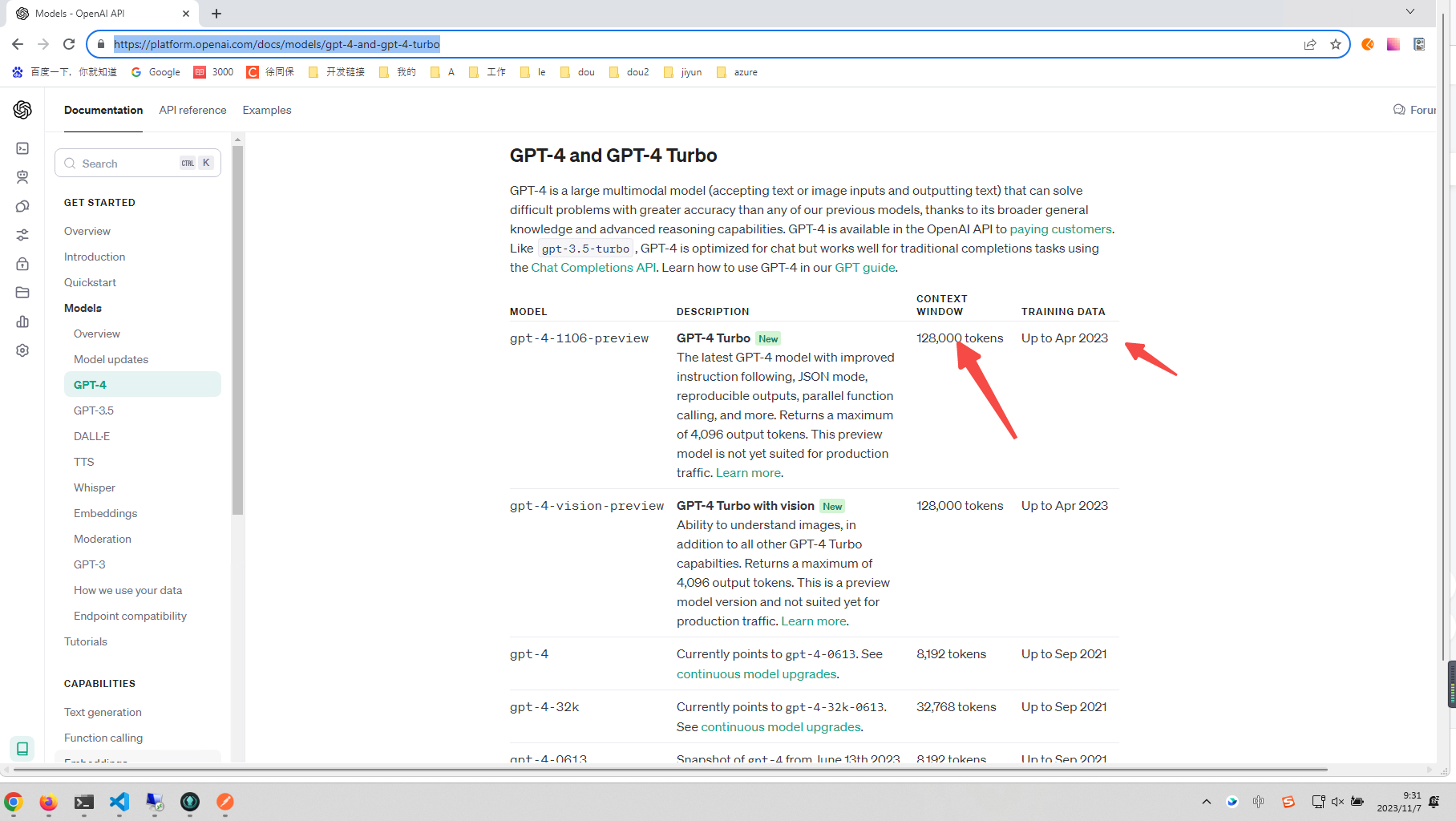This screenshot has width=1456, height=821.
Task: Open the Whisper sidebar item
Action: [x=95, y=487]
